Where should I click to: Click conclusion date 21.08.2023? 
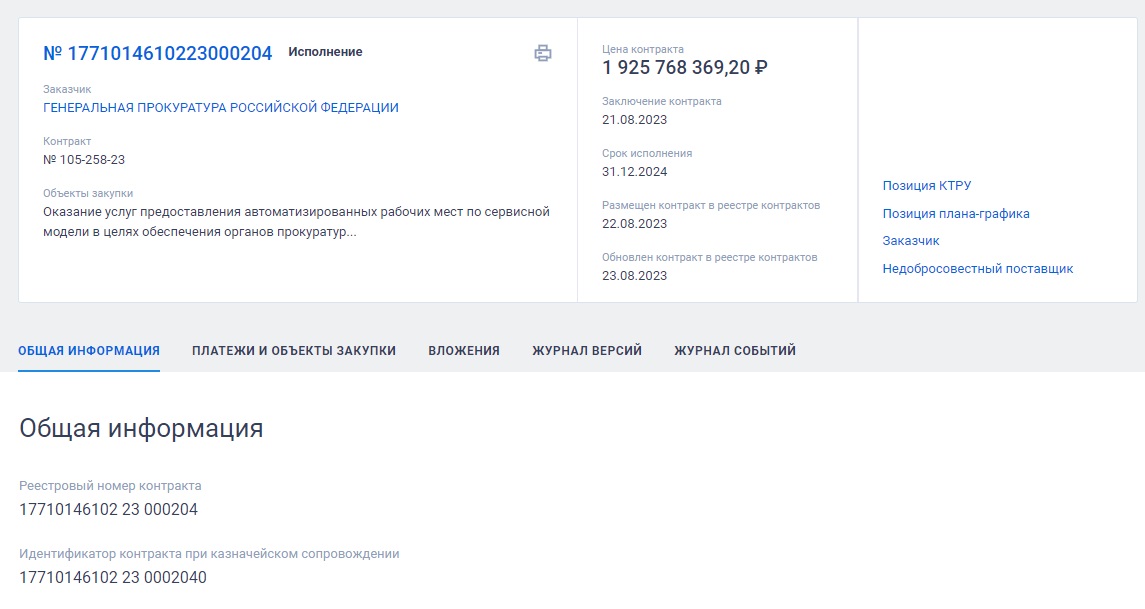click(x=635, y=120)
